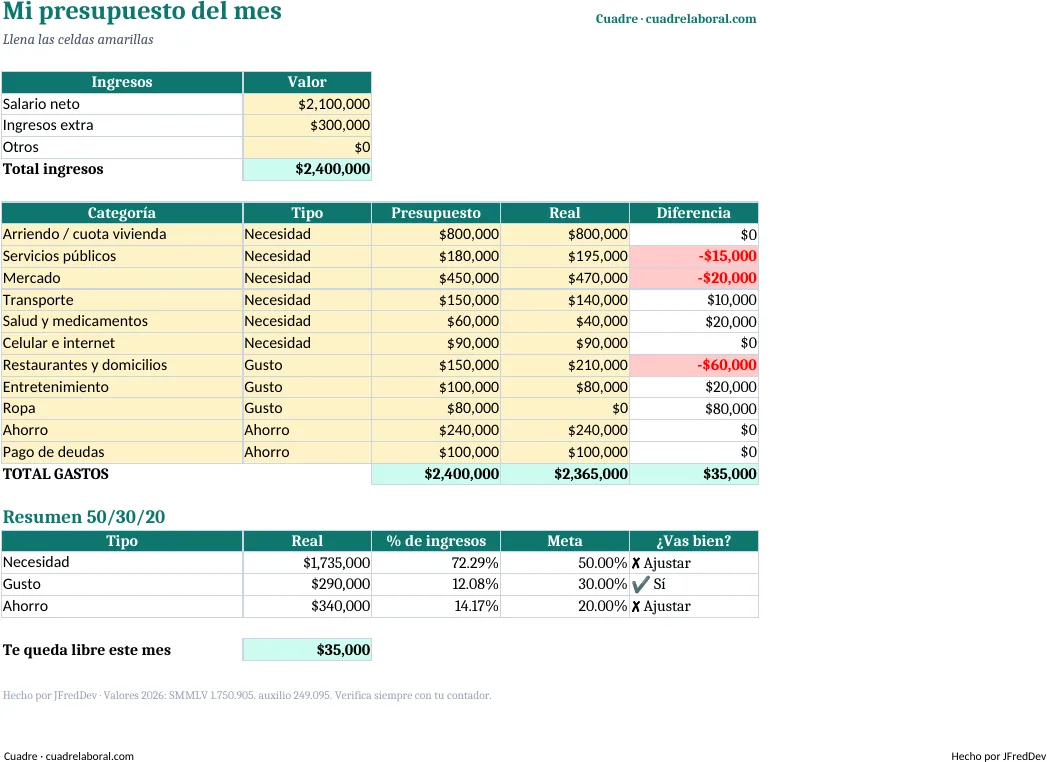The image size is (1047, 762).
Task: Select the "% de ingresos" column header
Action: click(436, 541)
